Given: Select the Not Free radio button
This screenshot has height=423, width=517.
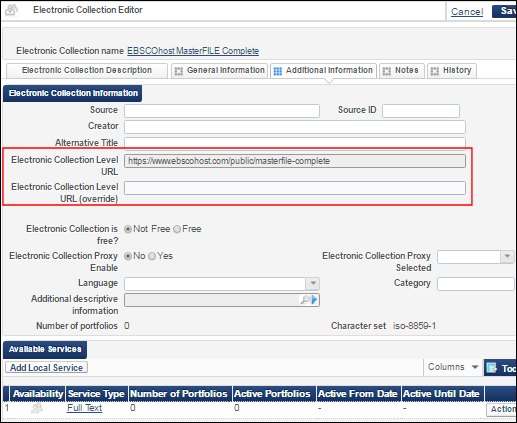Looking at the screenshot, I should click(x=128, y=229).
